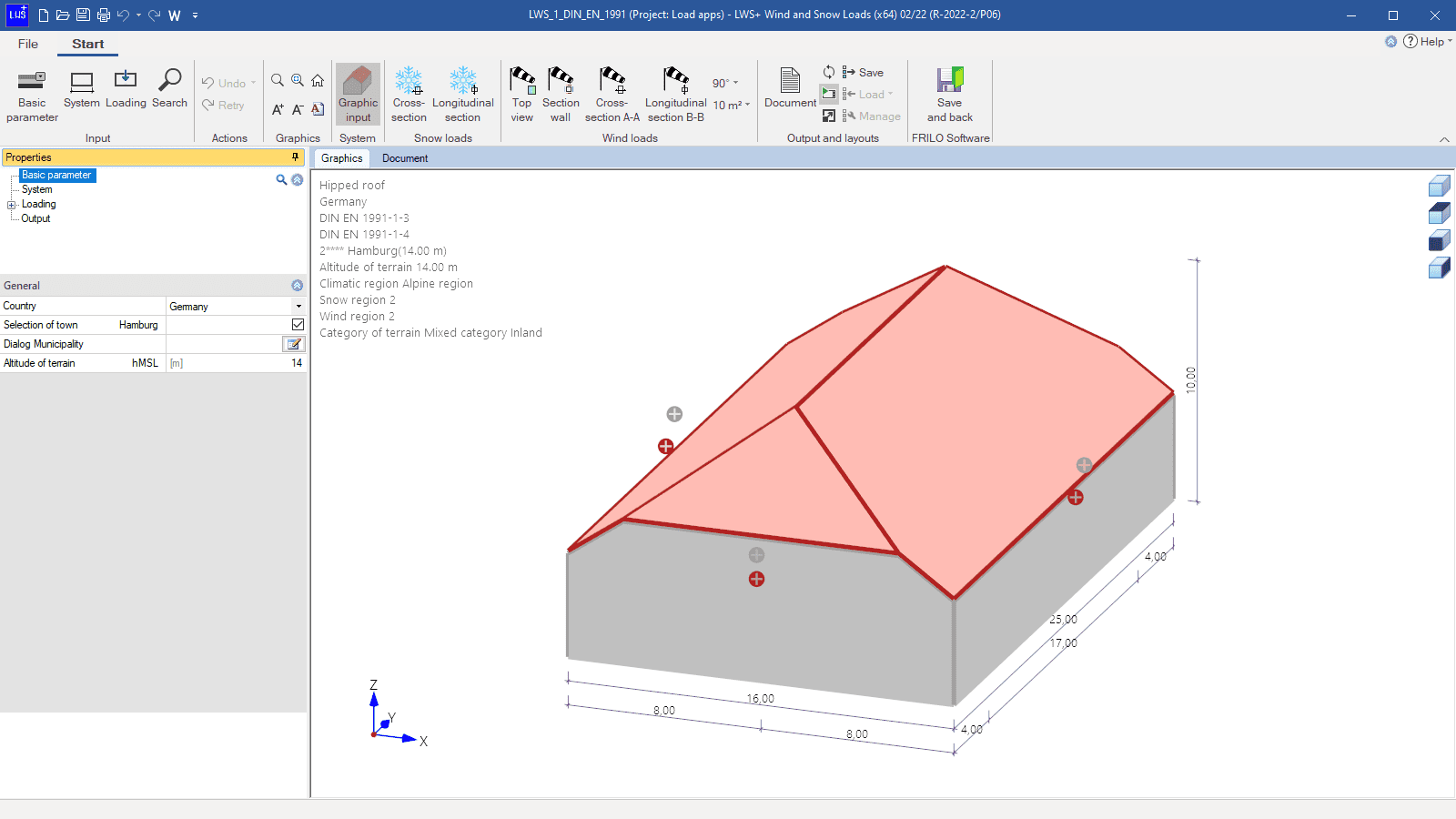Switch to the Document tab
Screen dimensions: 1456x819
(x=405, y=158)
